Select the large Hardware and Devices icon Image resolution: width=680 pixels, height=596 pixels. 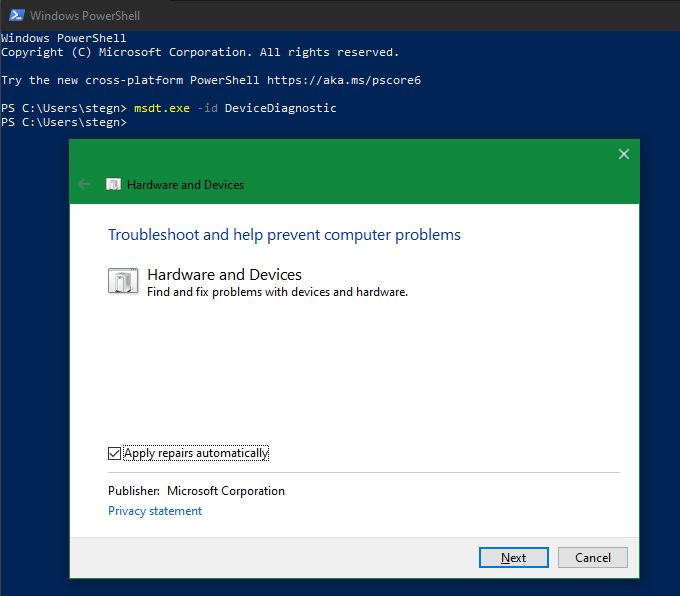122,281
